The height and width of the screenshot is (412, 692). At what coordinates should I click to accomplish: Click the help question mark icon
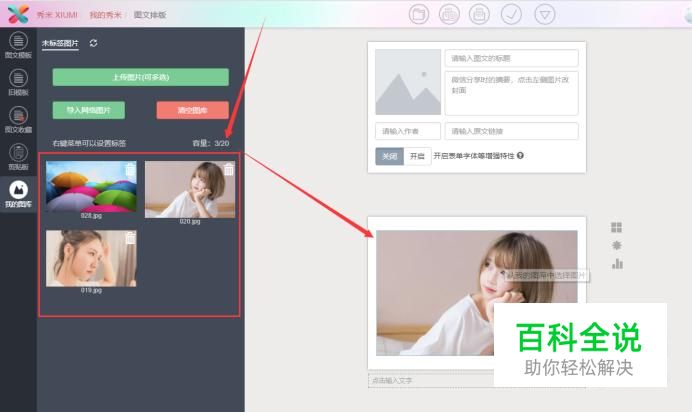pos(520,155)
